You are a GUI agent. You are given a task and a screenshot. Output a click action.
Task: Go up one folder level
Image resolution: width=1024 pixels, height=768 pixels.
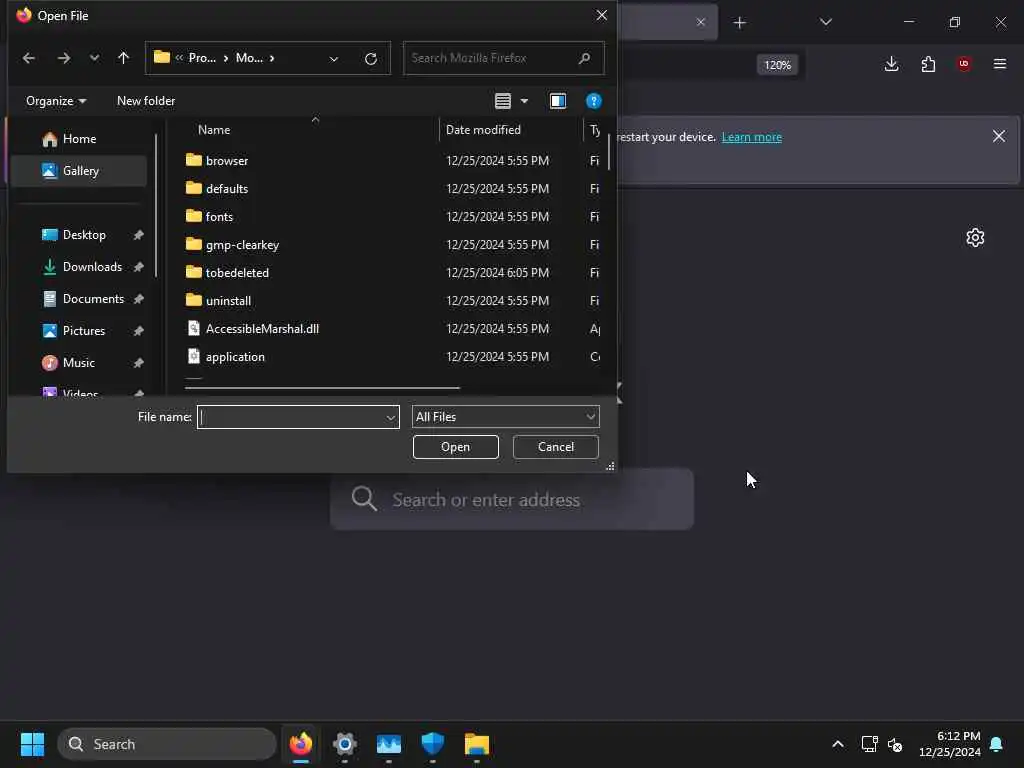point(123,58)
